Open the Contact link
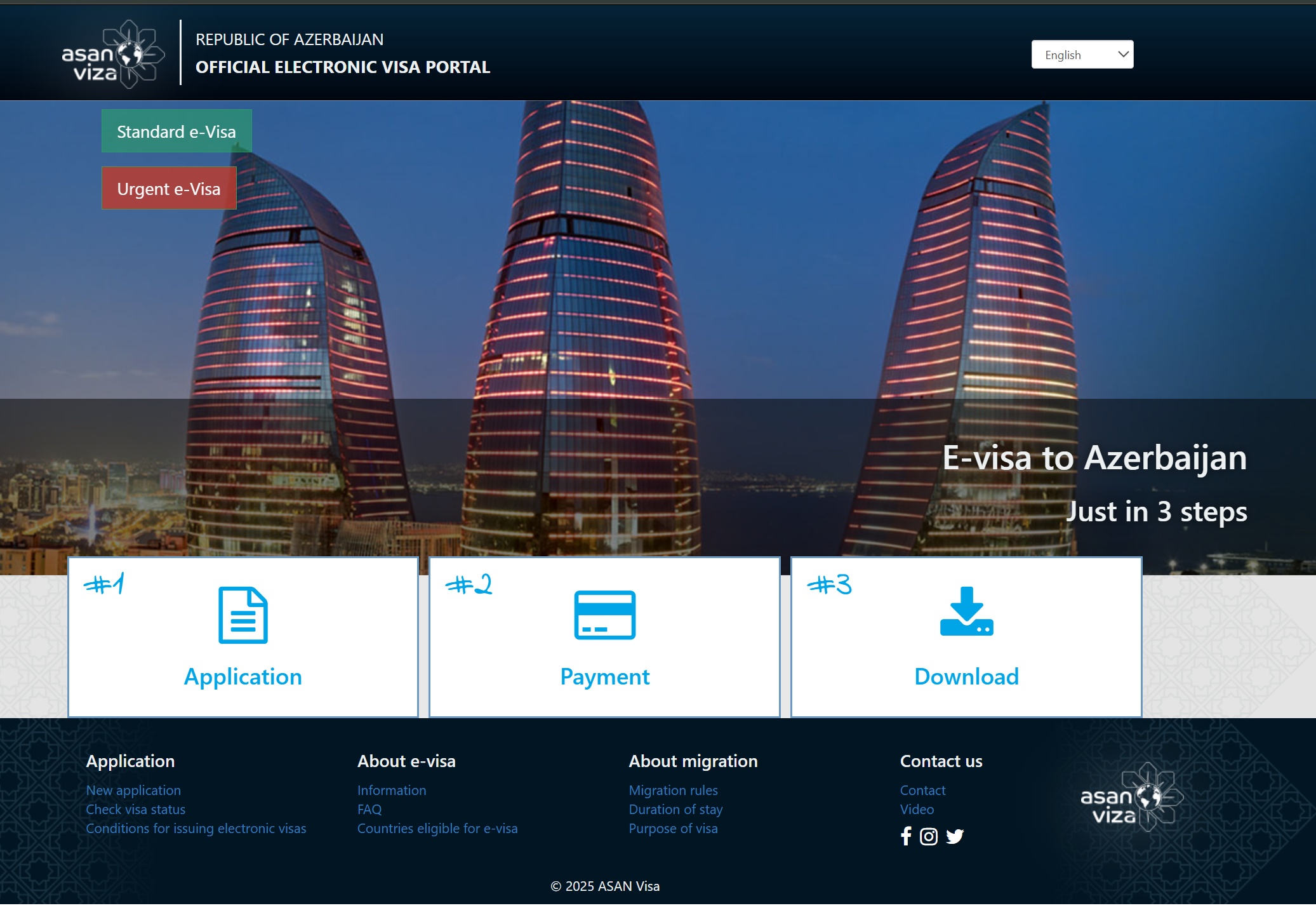Screen dimensions: 1316x915 922,791
